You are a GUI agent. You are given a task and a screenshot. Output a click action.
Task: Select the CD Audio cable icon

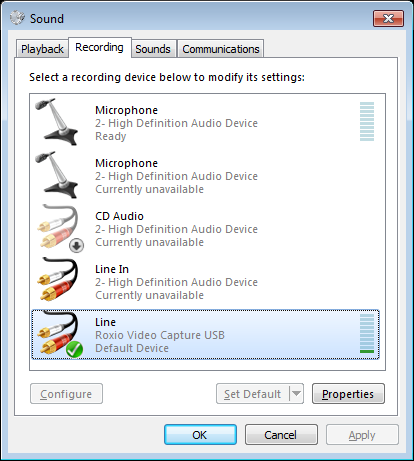[57, 227]
